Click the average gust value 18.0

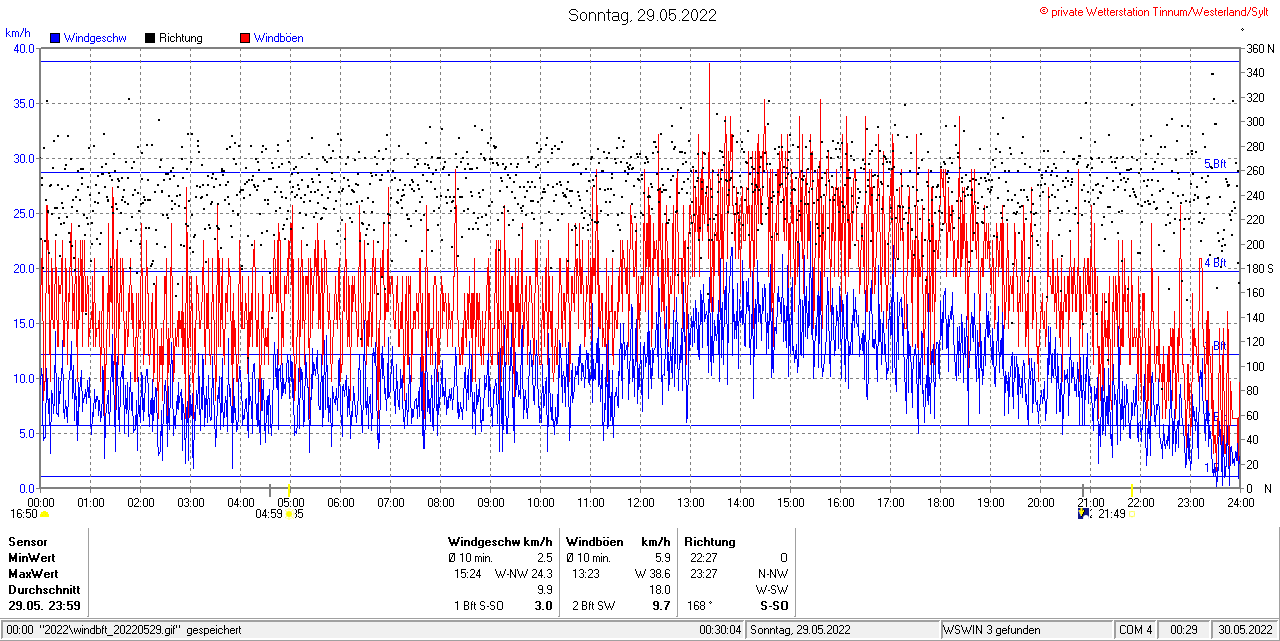pos(660,590)
